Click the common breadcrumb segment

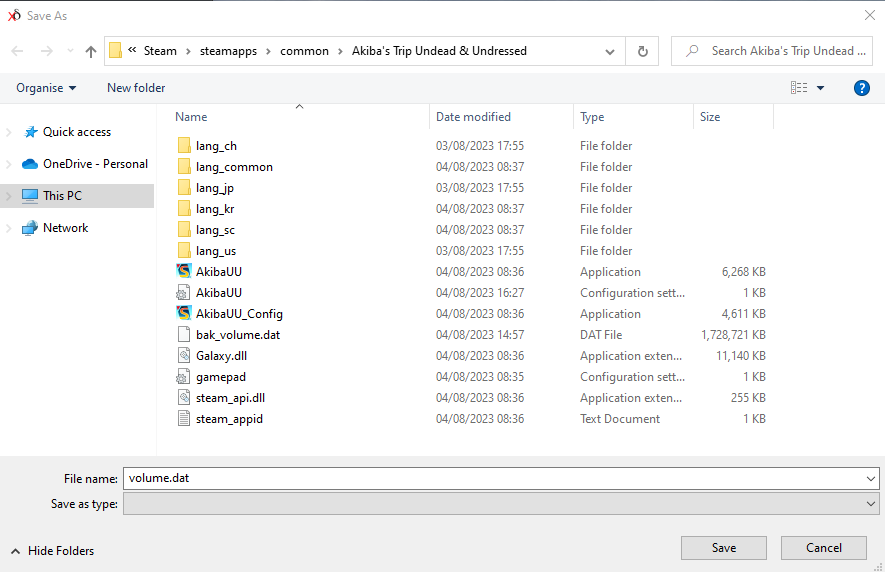pos(304,51)
